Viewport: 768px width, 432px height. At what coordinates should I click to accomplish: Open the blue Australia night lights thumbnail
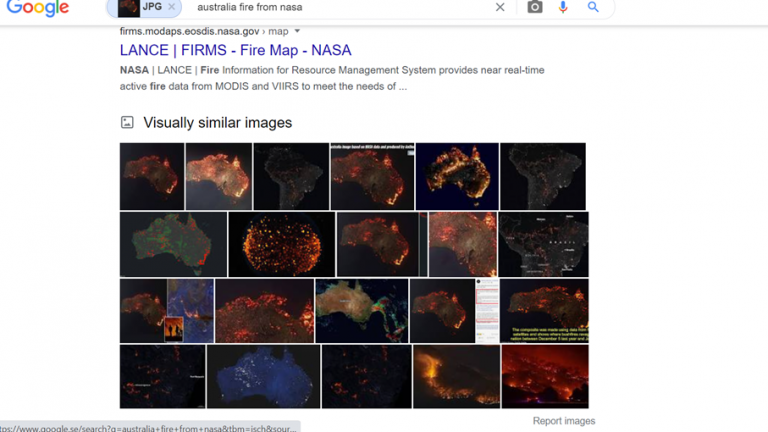point(264,376)
